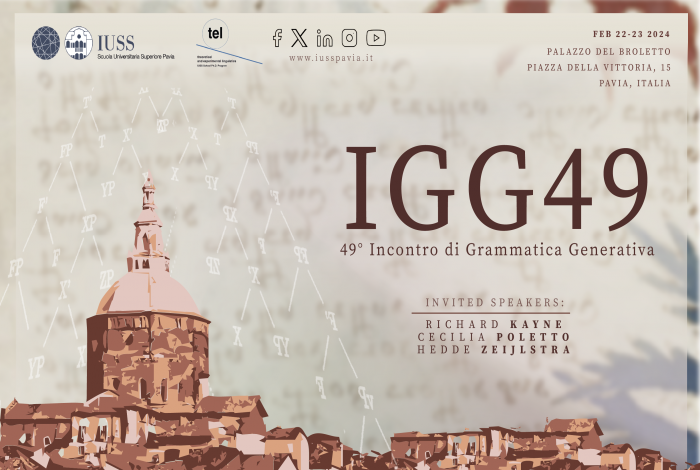Click the 'FEB 22-23 2024' date
Screen dimensions: 700x470
point(631,34)
